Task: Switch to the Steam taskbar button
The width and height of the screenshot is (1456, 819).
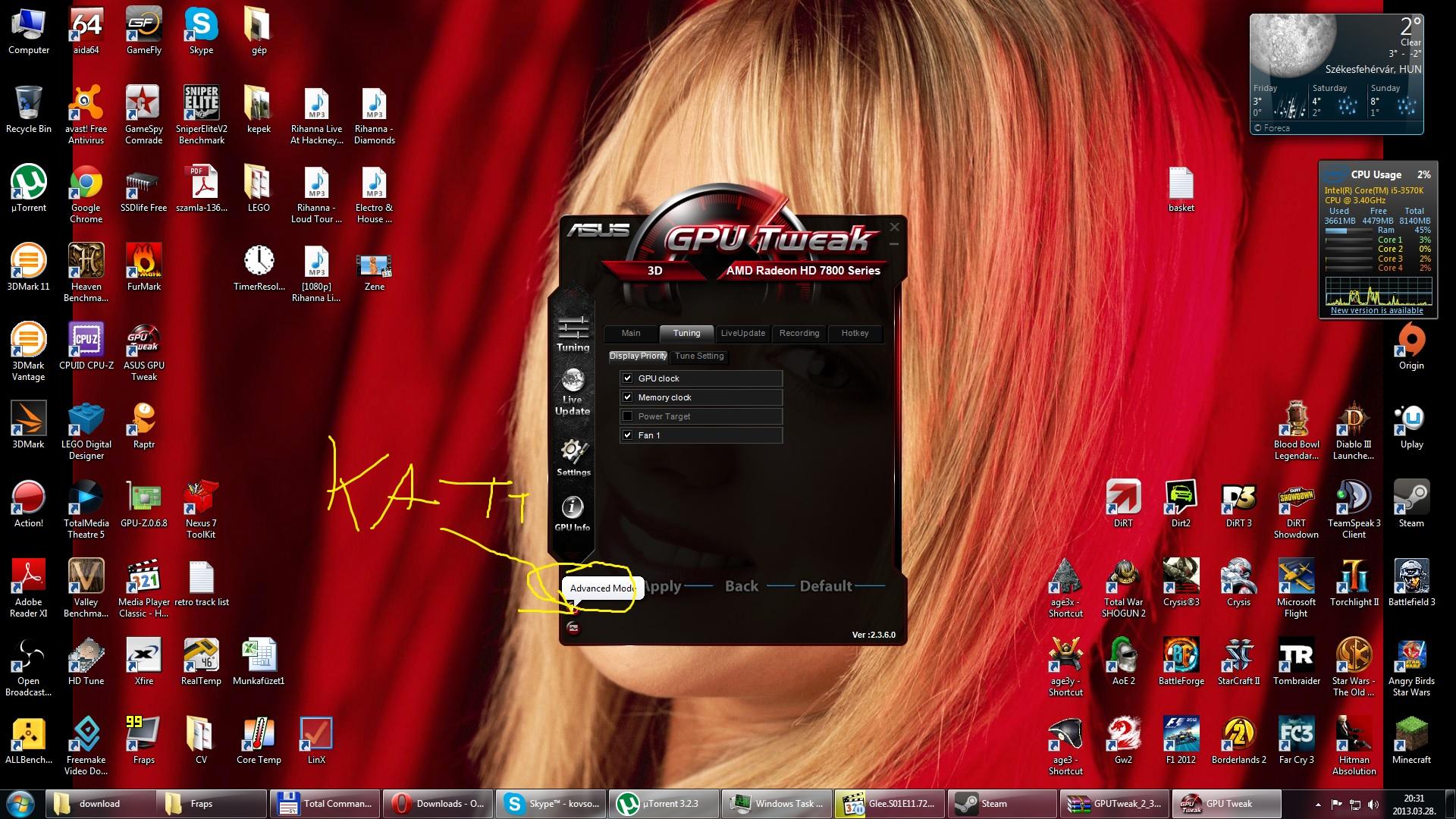Action: pyautogui.click(x=1002, y=804)
